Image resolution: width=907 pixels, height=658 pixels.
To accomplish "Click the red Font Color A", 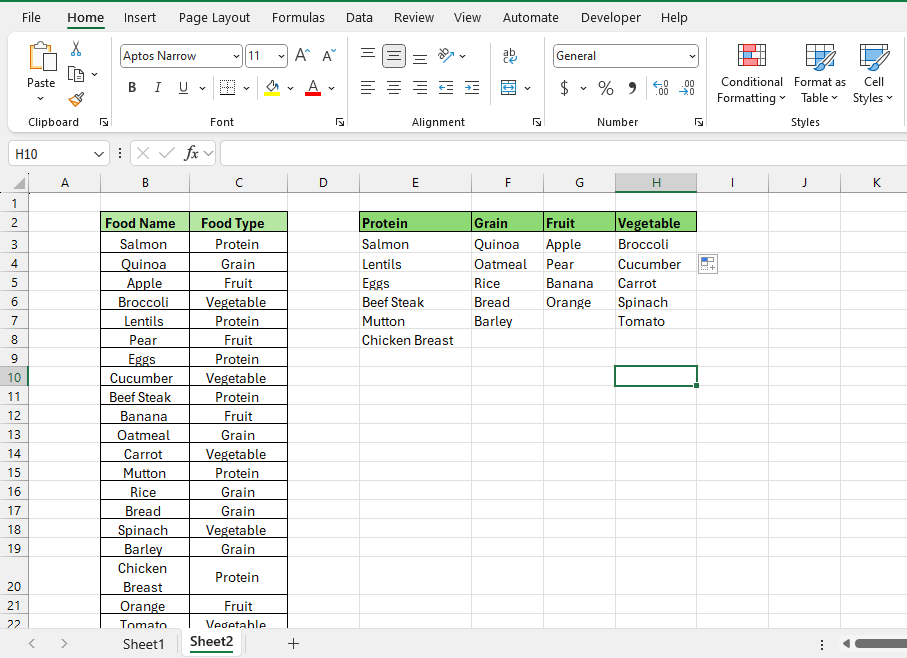I will pyautogui.click(x=313, y=88).
